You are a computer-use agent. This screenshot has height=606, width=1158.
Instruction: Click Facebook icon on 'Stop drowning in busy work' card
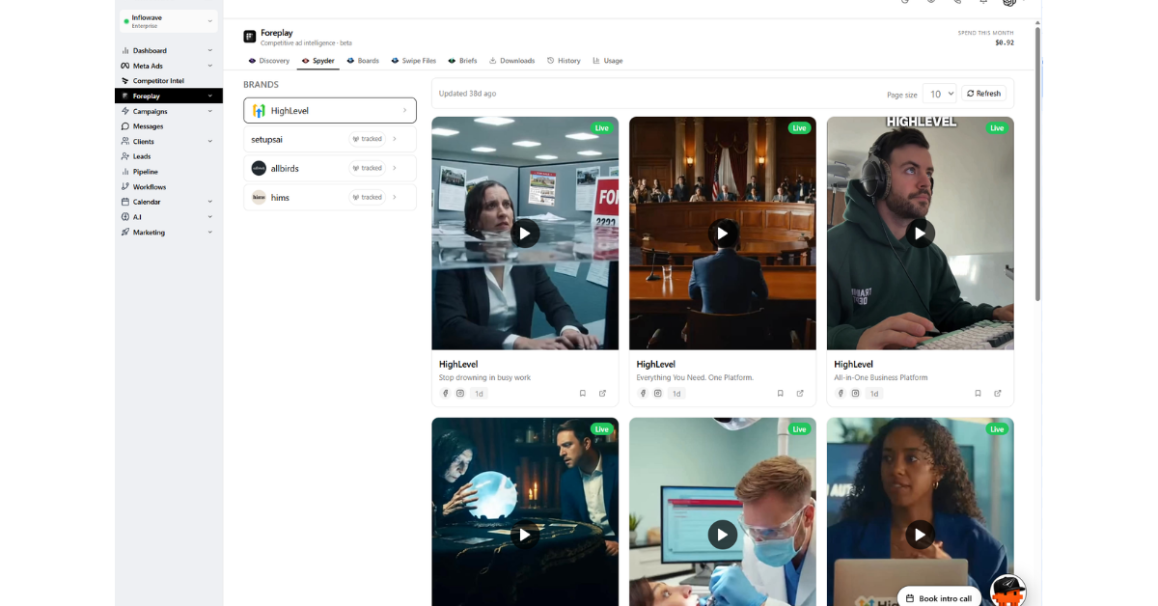coord(445,393)
